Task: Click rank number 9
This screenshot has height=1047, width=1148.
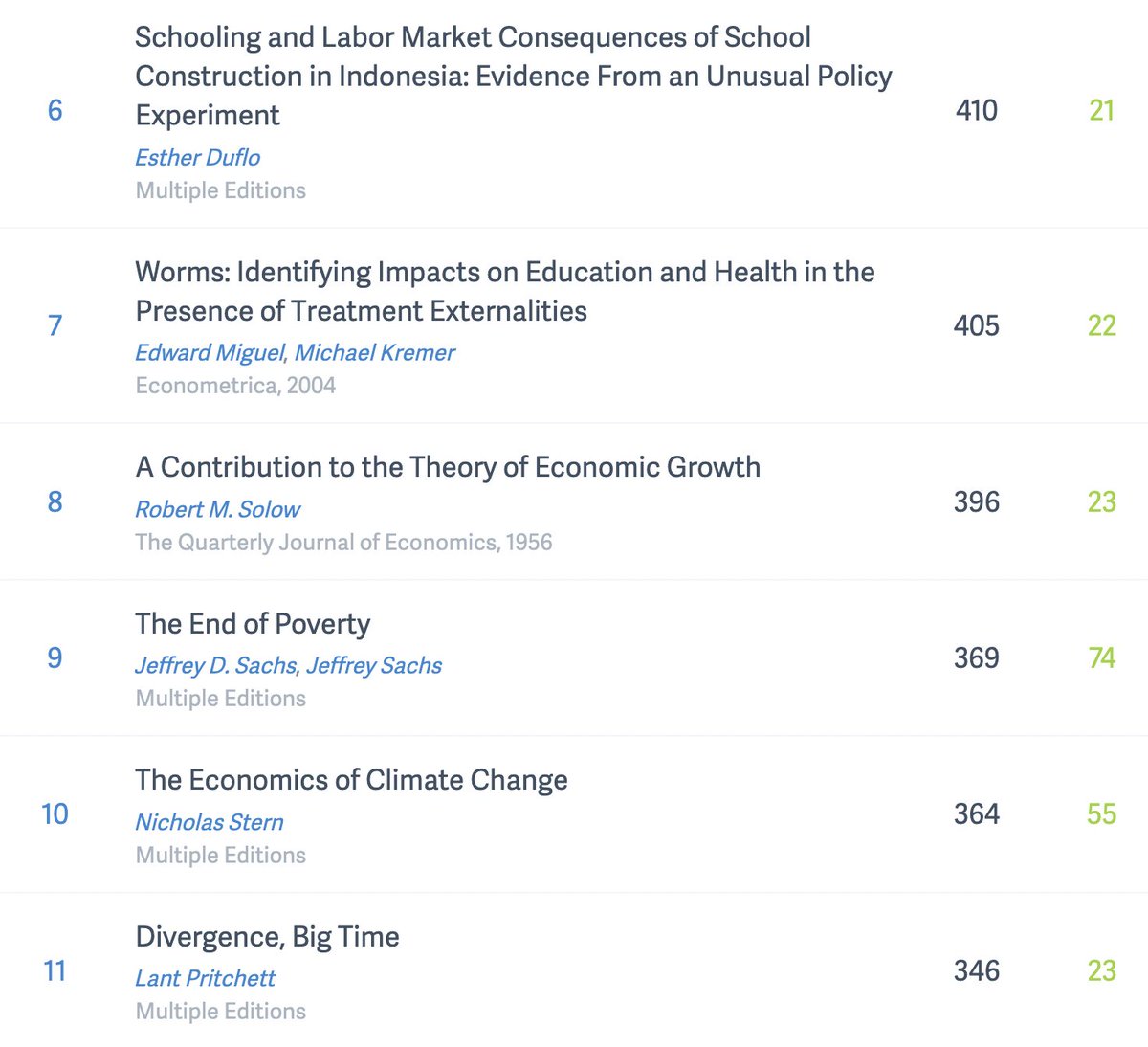Action: click(55, 657)
